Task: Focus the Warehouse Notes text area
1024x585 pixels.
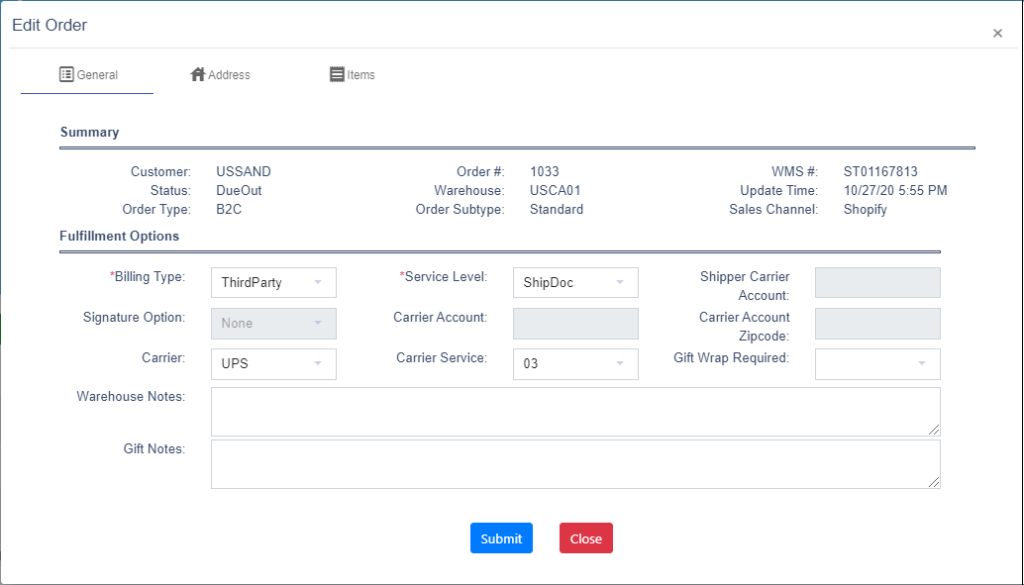Action: 575,411
